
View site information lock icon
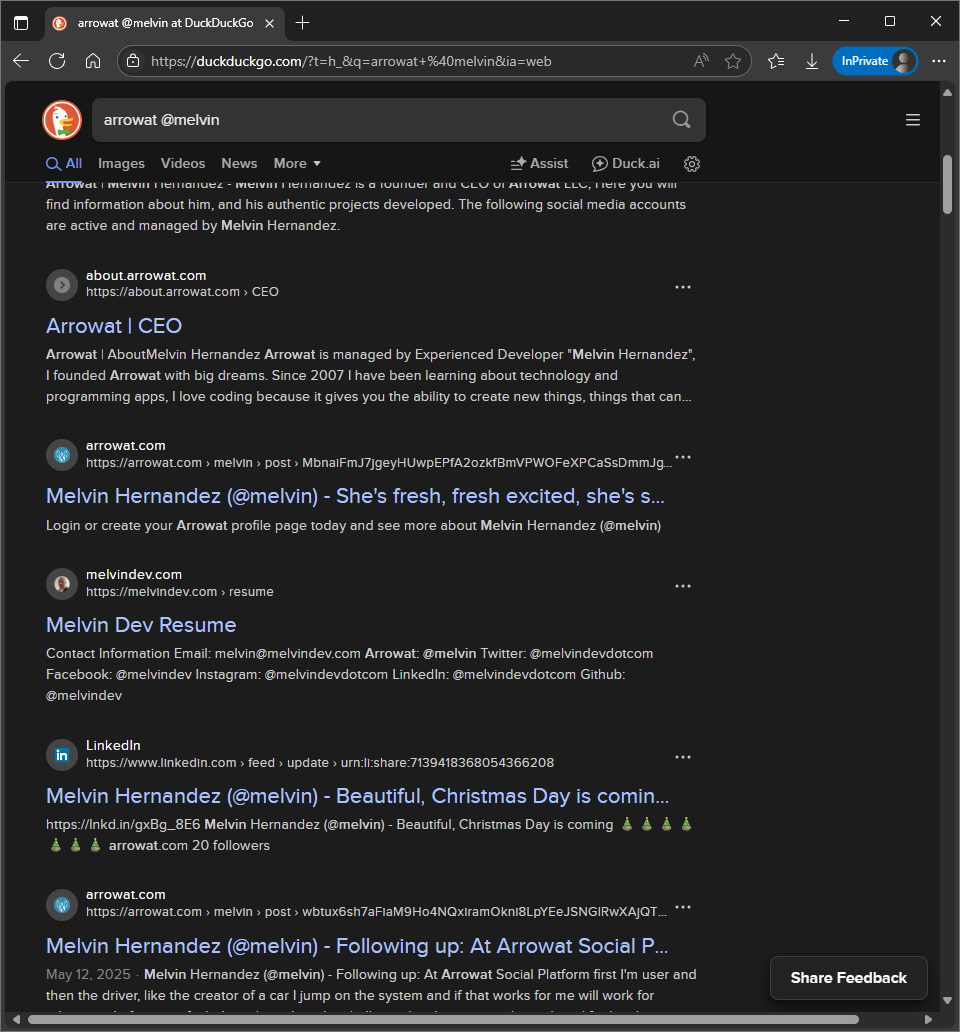click(x=133, y=61)
